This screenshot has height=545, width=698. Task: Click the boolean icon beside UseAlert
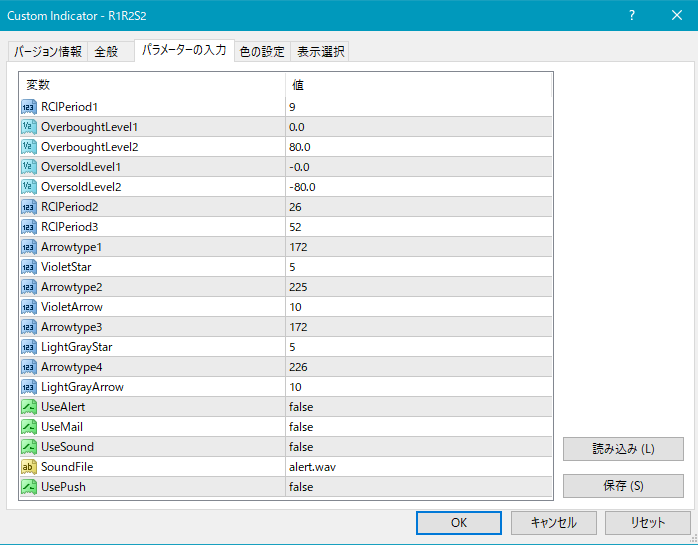pyautogui.click(x=28, y=407)
